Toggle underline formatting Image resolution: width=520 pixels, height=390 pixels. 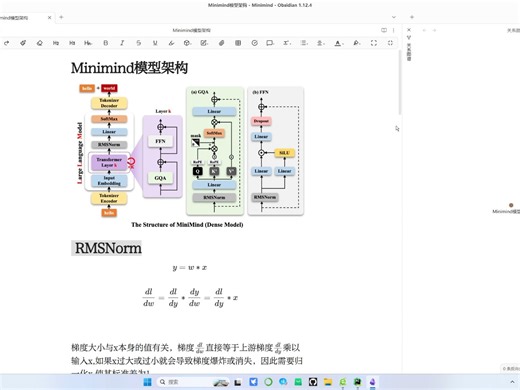point(155,43)
